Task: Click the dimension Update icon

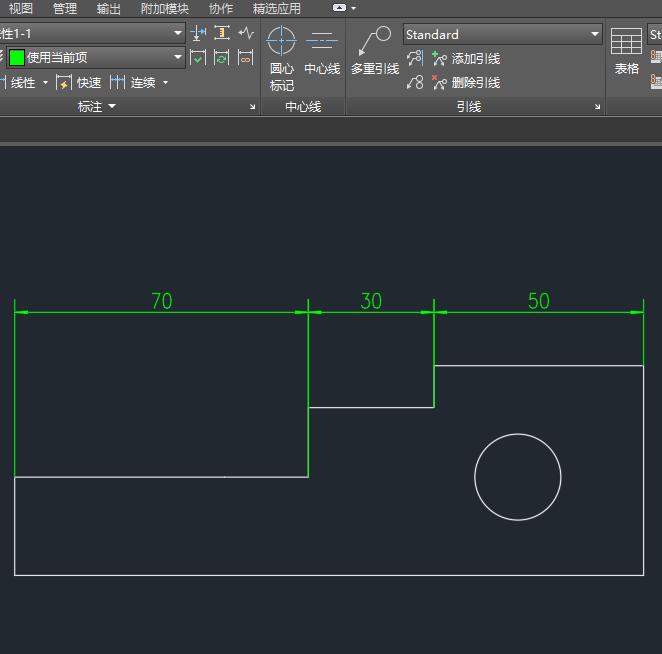Action: coord(222,57)
